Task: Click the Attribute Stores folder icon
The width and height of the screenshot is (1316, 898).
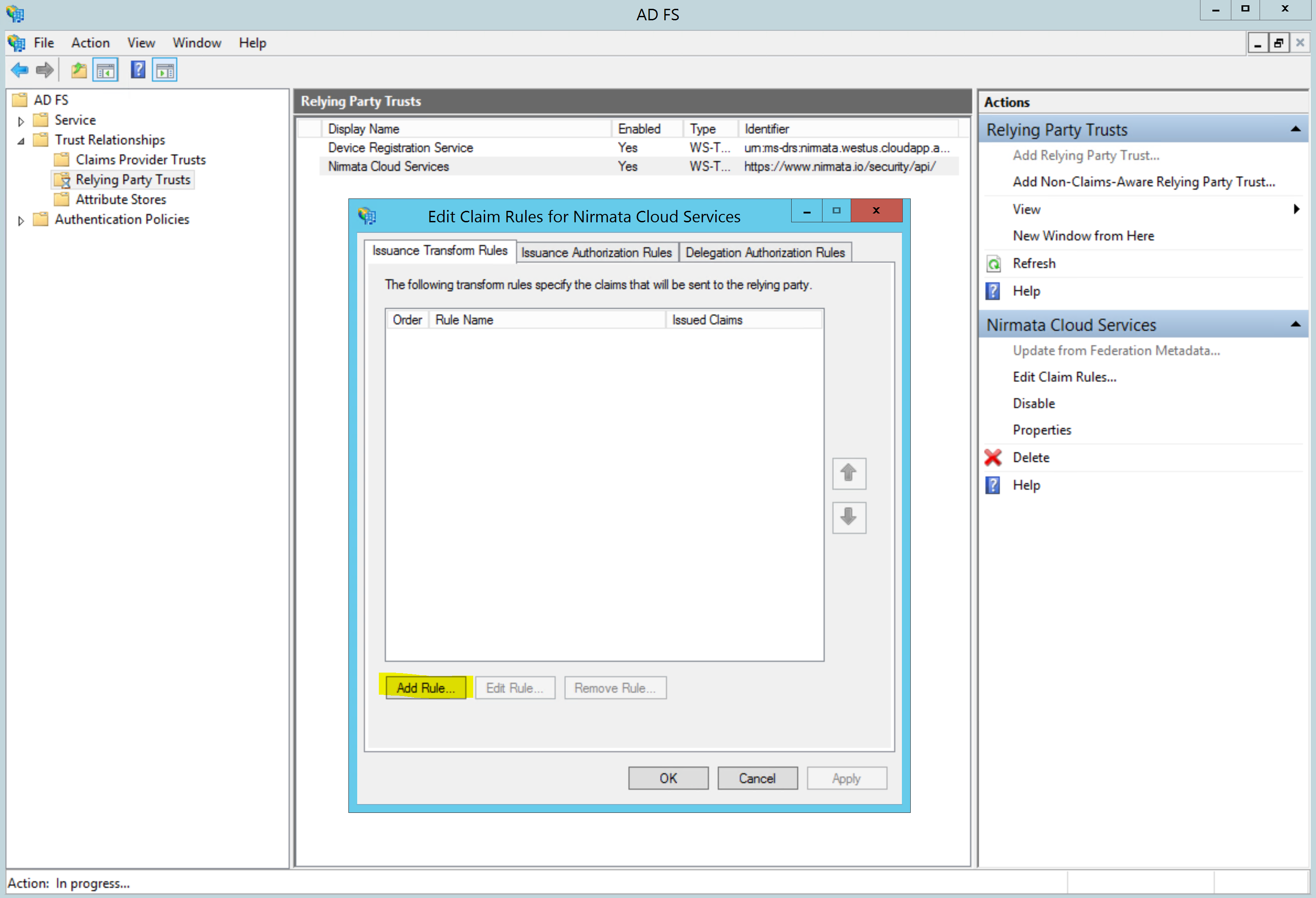Action: [x=62, y=199]
